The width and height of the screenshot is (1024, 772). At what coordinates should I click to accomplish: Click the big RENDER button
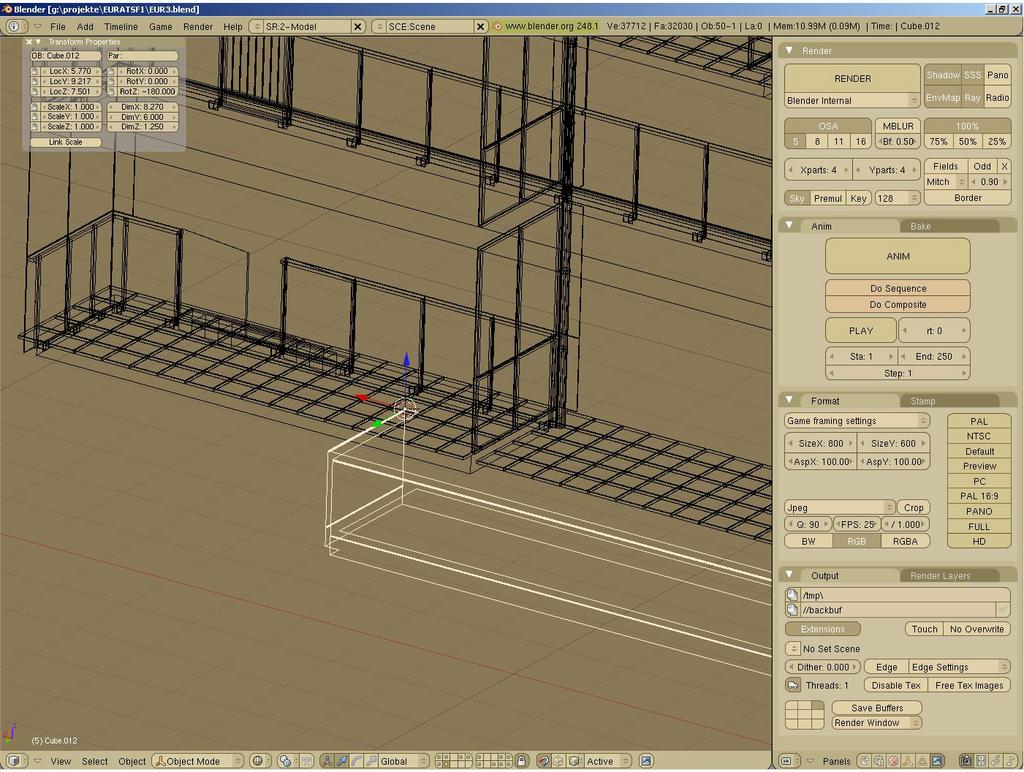tap(852, 78)
